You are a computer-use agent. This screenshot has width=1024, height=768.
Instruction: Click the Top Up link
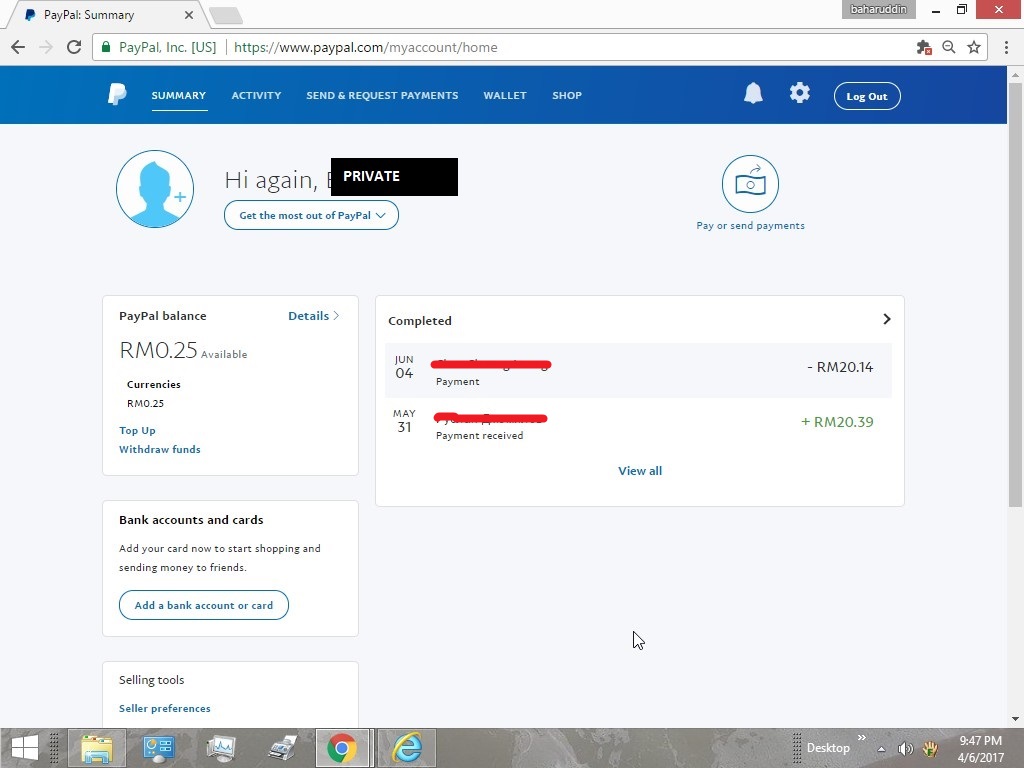point(137,430)
